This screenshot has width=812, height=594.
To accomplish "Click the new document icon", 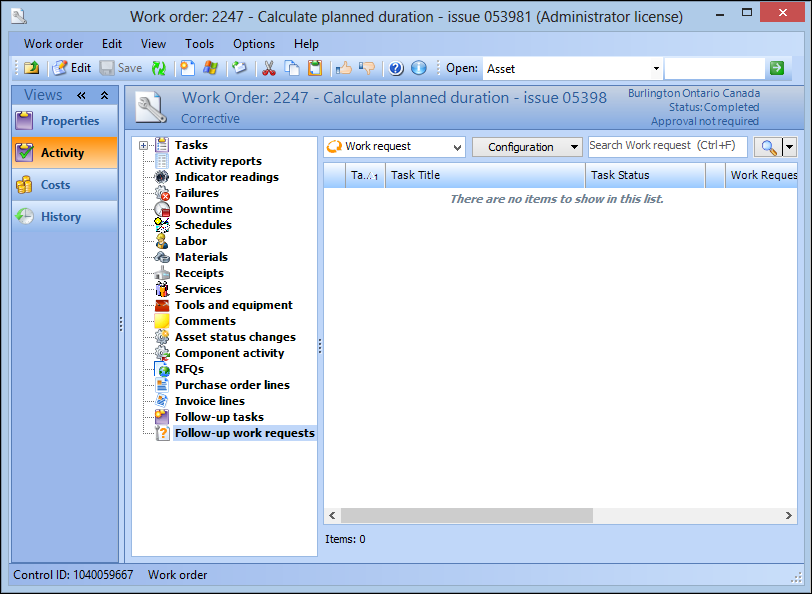I will pos(187,68).
